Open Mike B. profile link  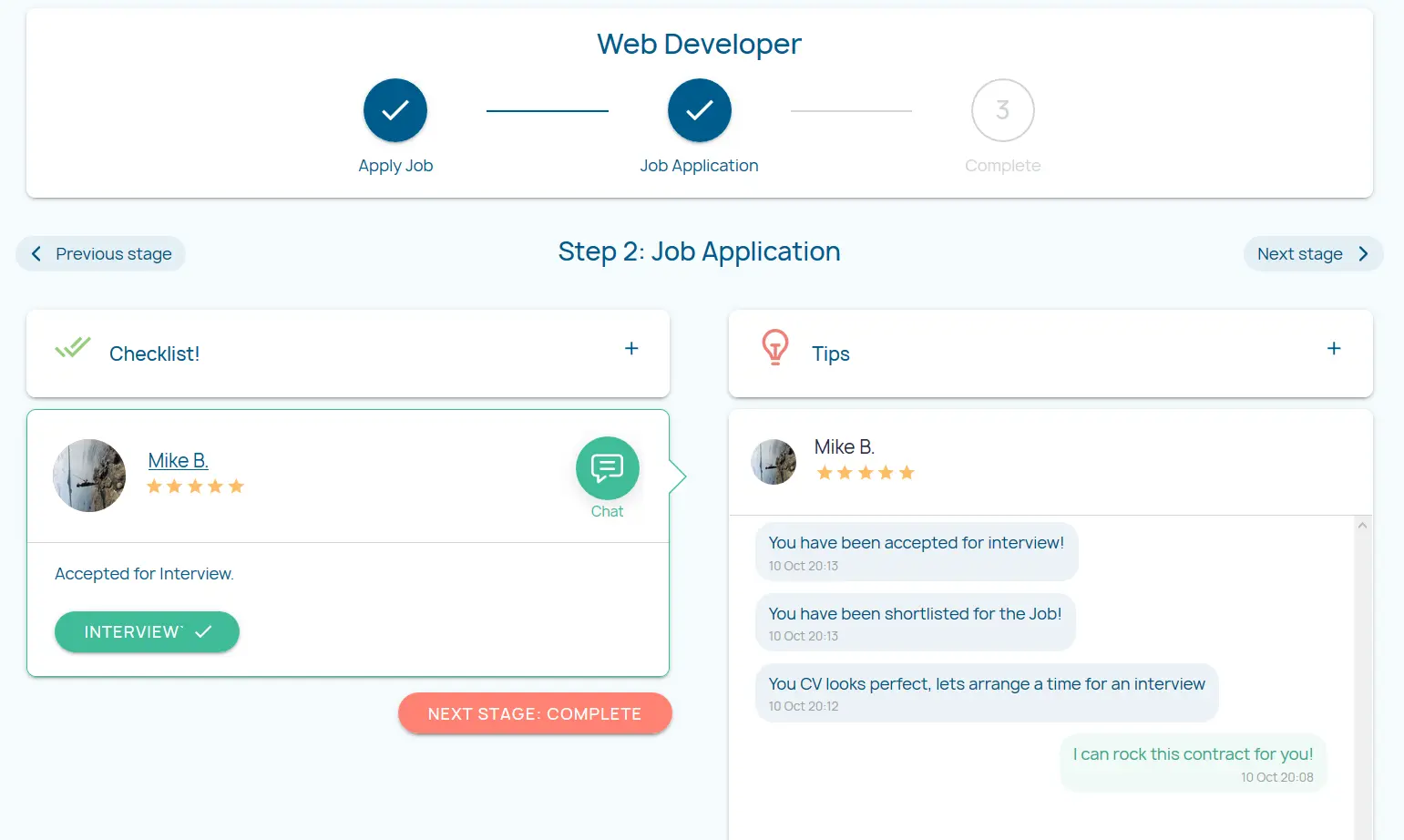(x=179, y=460)
